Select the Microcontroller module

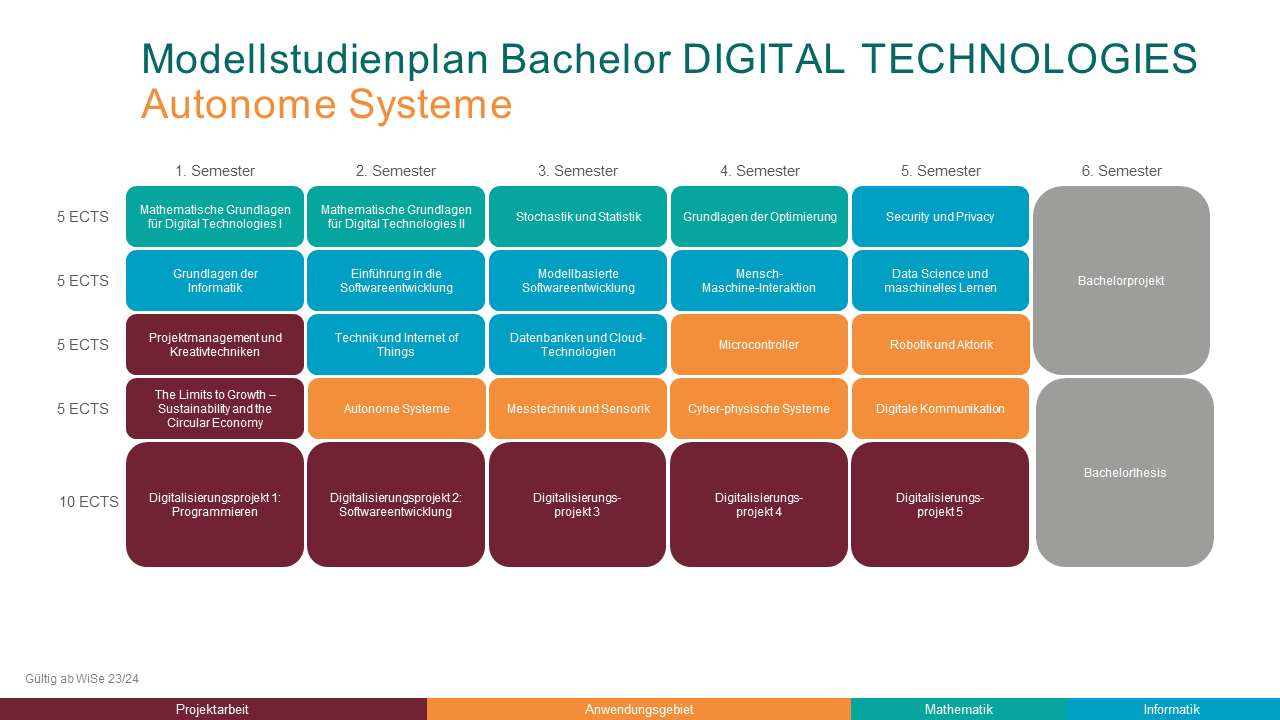tap(759, 344)
